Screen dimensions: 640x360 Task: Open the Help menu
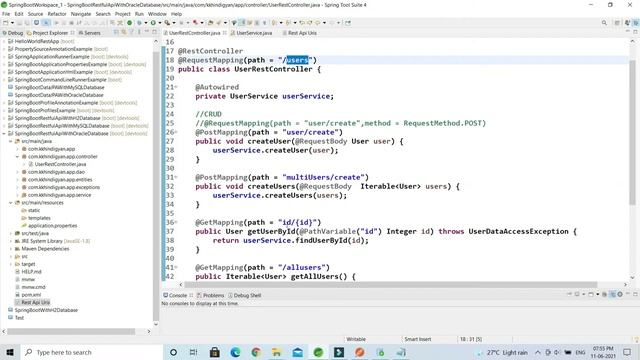coord(176,14)
